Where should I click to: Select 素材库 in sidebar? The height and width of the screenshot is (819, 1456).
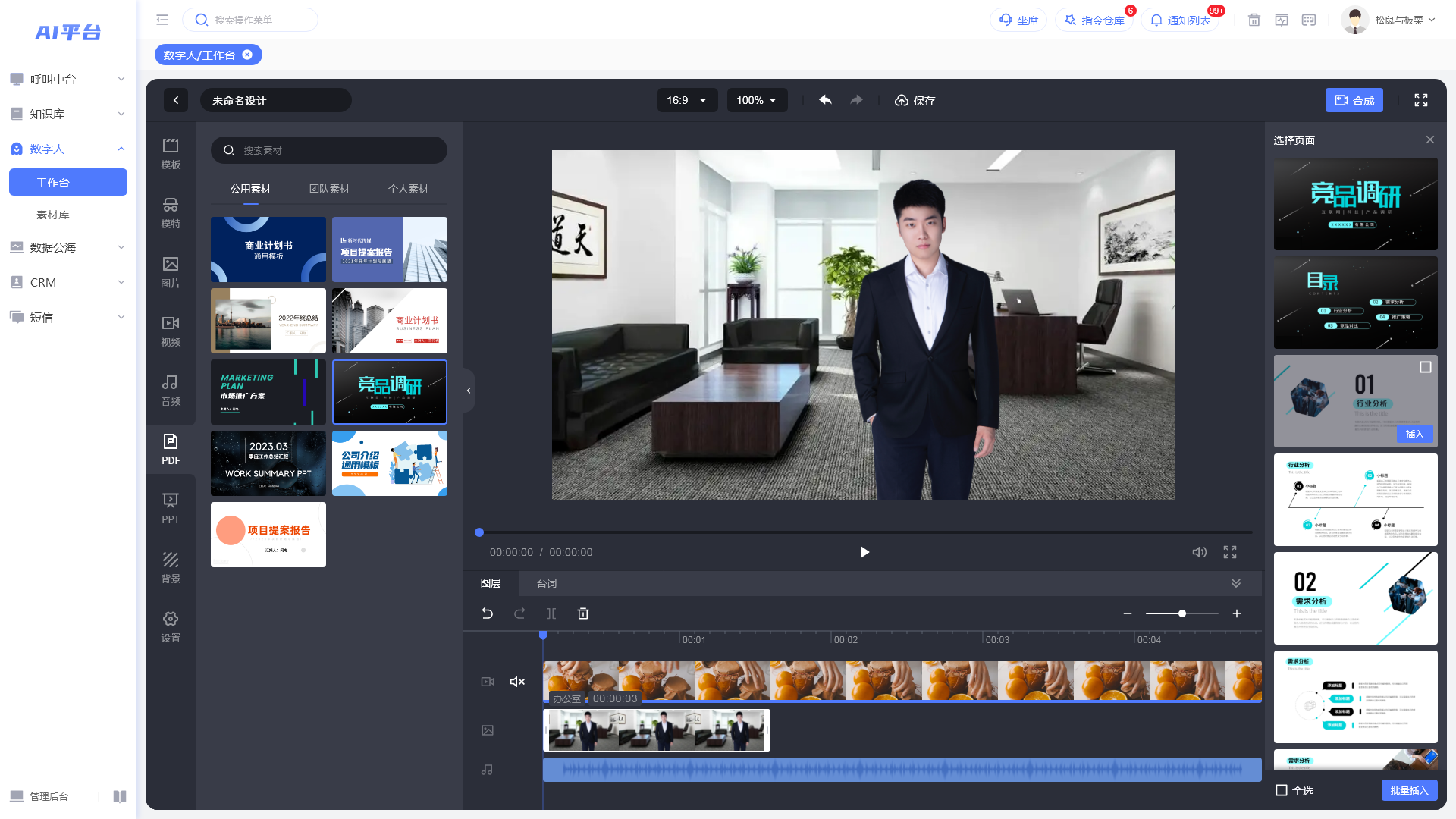click(53, 215)
